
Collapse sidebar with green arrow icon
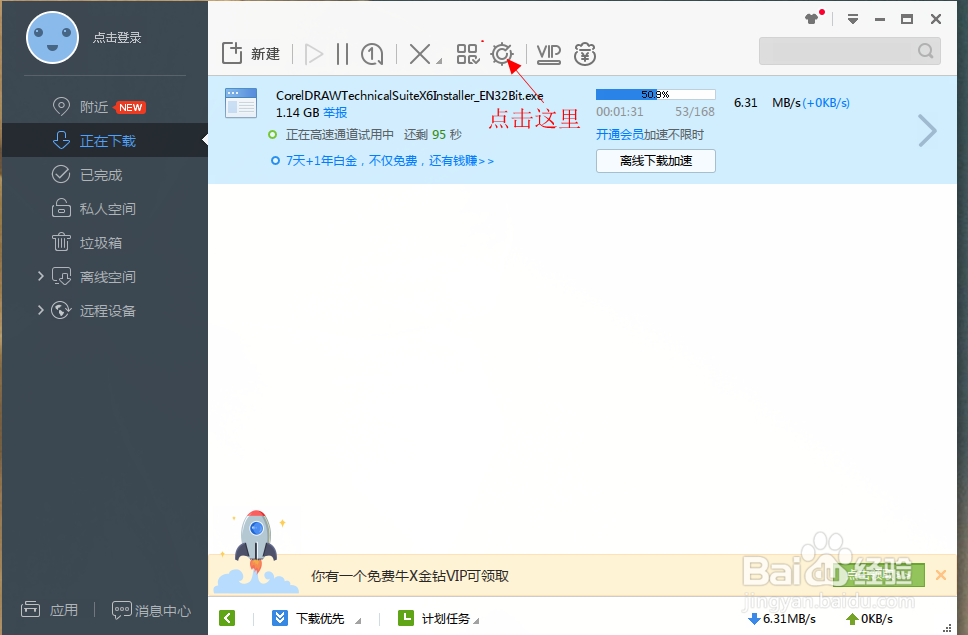[227, 618]
